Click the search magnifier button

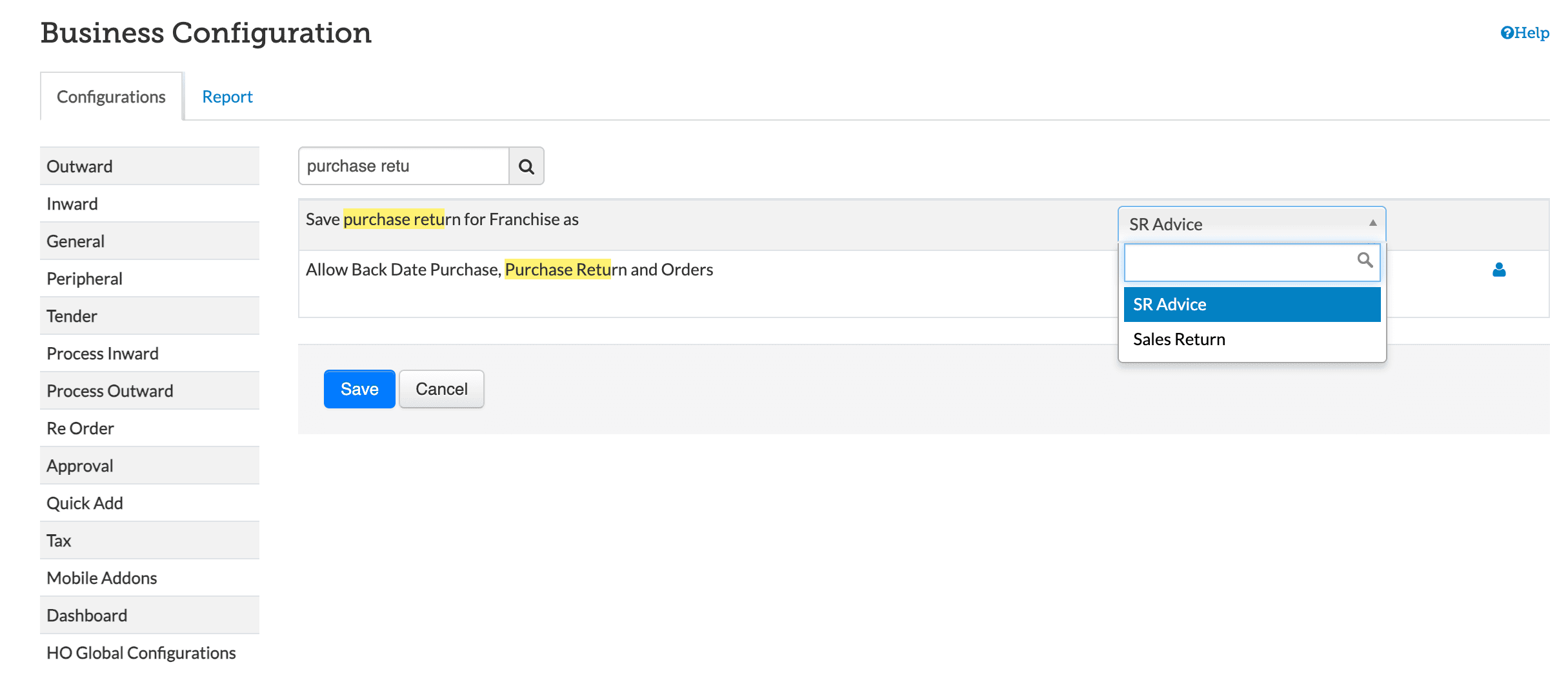click(x=526, y=166)
